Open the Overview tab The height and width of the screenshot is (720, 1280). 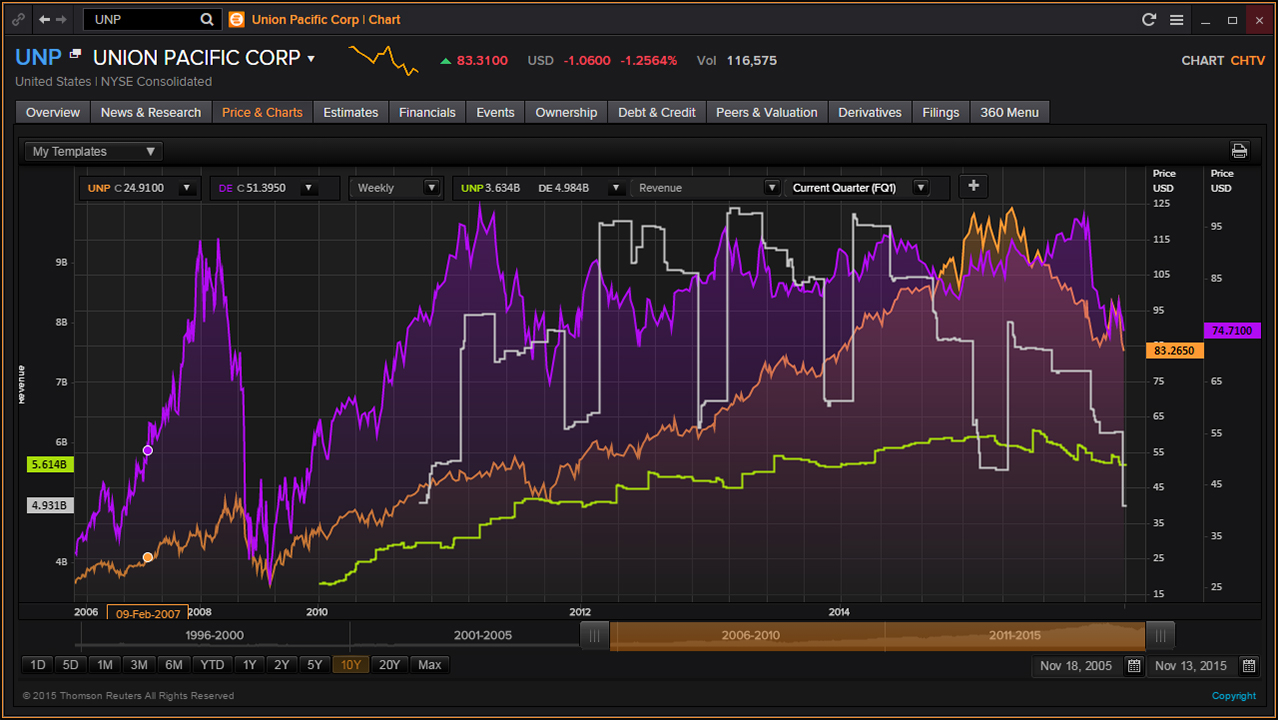[53, 112]
